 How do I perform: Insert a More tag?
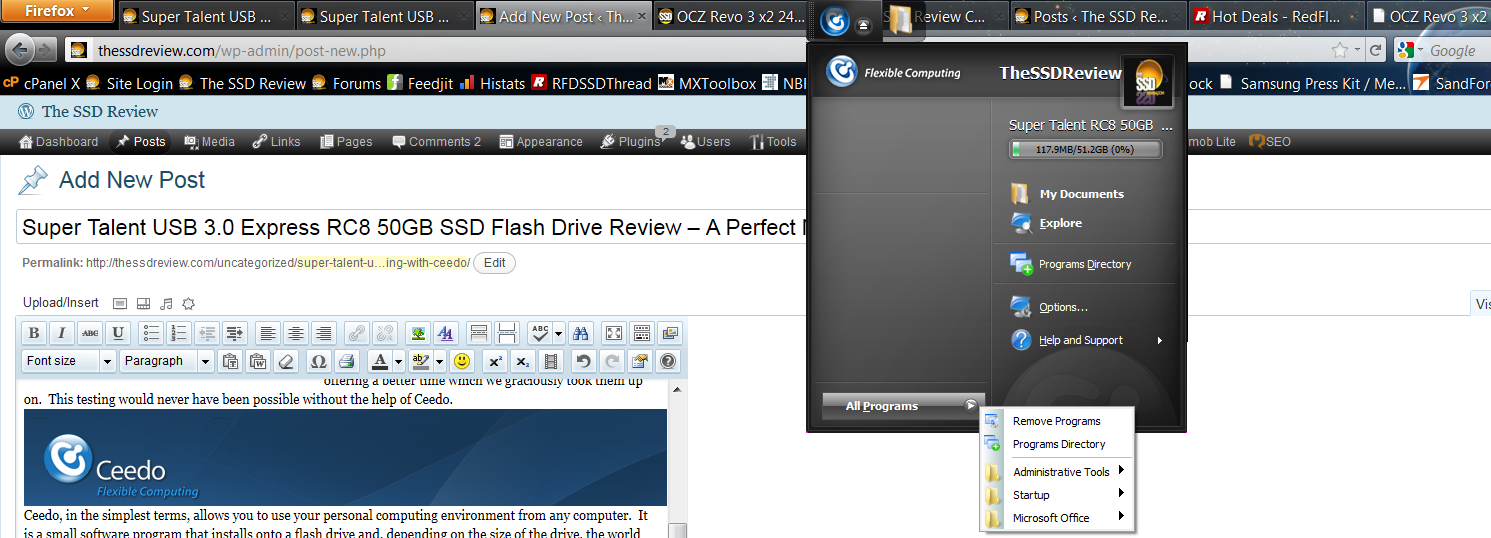tap(478, 333)
